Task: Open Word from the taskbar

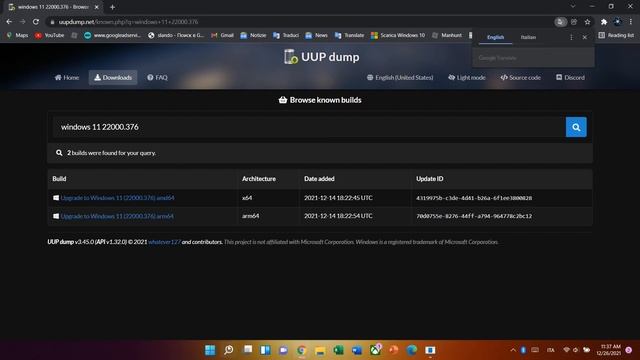Action: coord(357,350)
